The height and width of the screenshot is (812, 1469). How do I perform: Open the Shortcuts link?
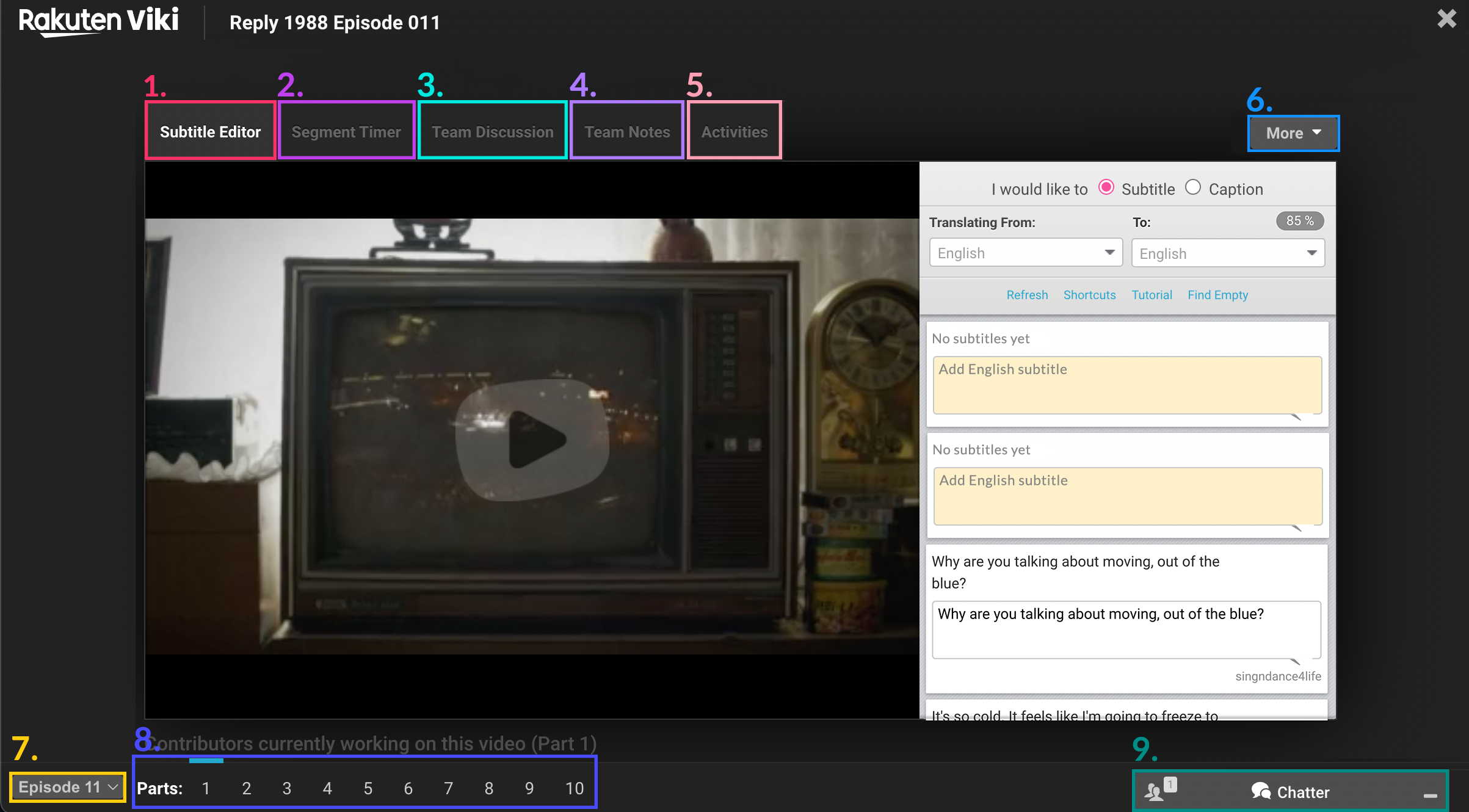[x=1089, y=295]
